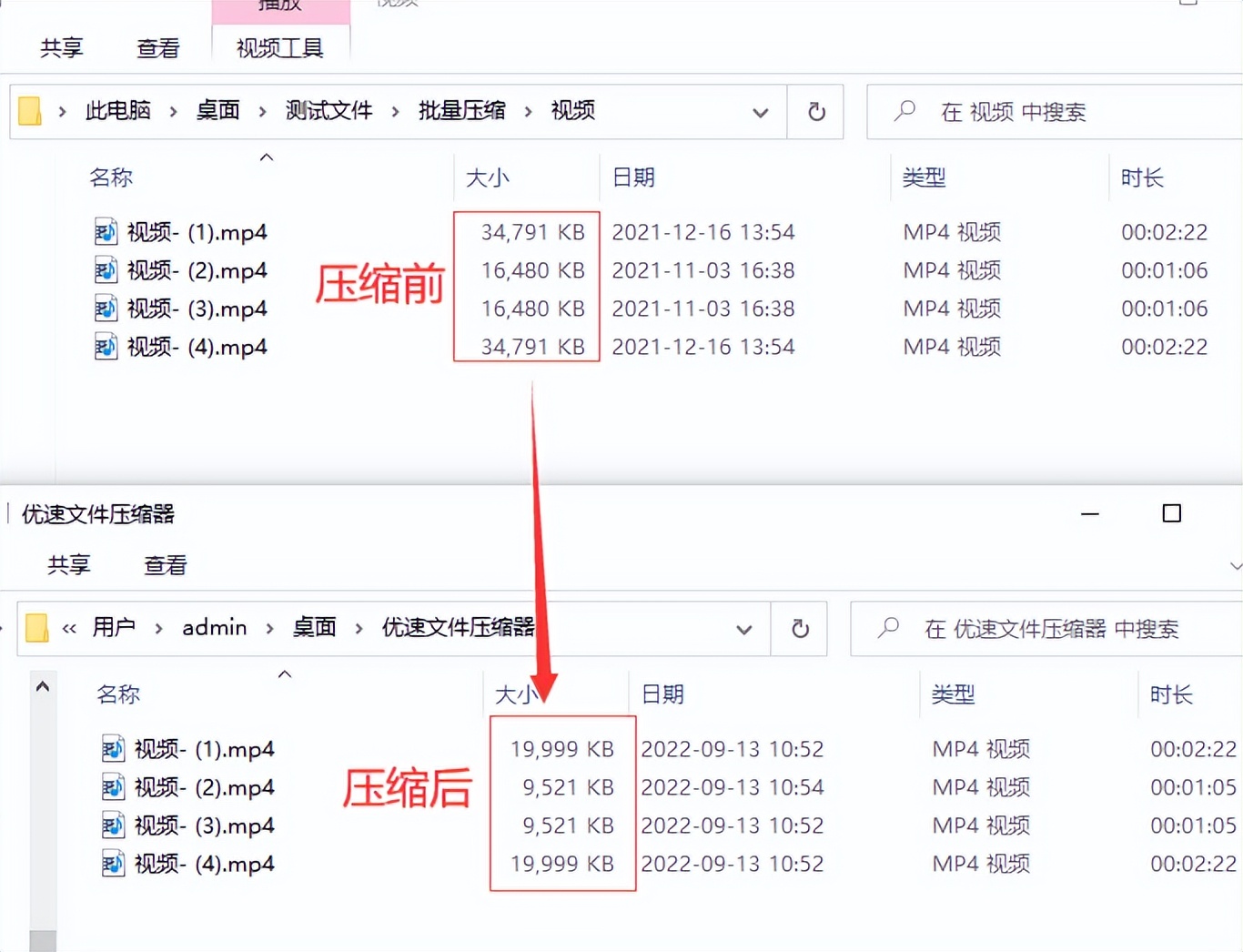Click the refresh icon in the 优速文件压缩器 window
This screenshot has height=952, width=1243.
point(799,629)
